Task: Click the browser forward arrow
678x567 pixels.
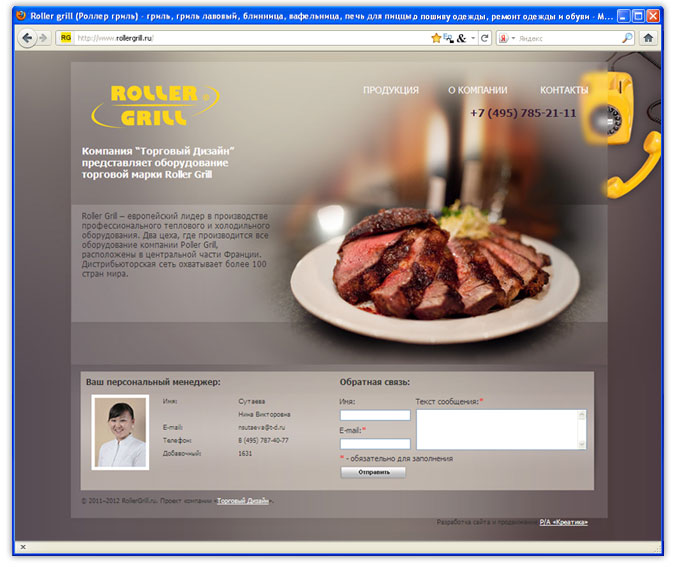Action: point(43,38)
